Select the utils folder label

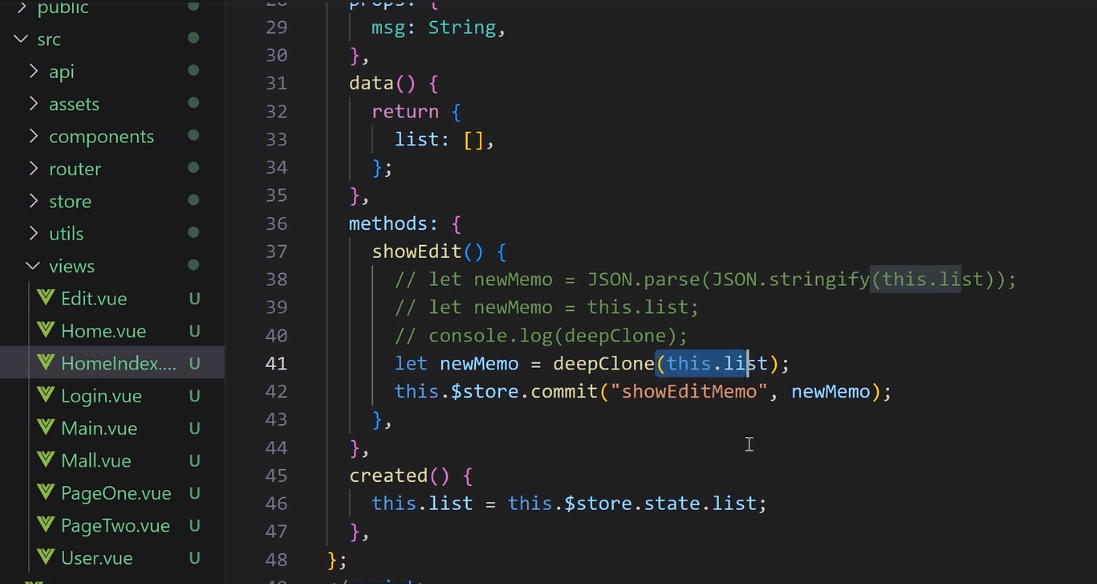pos(66,234)
